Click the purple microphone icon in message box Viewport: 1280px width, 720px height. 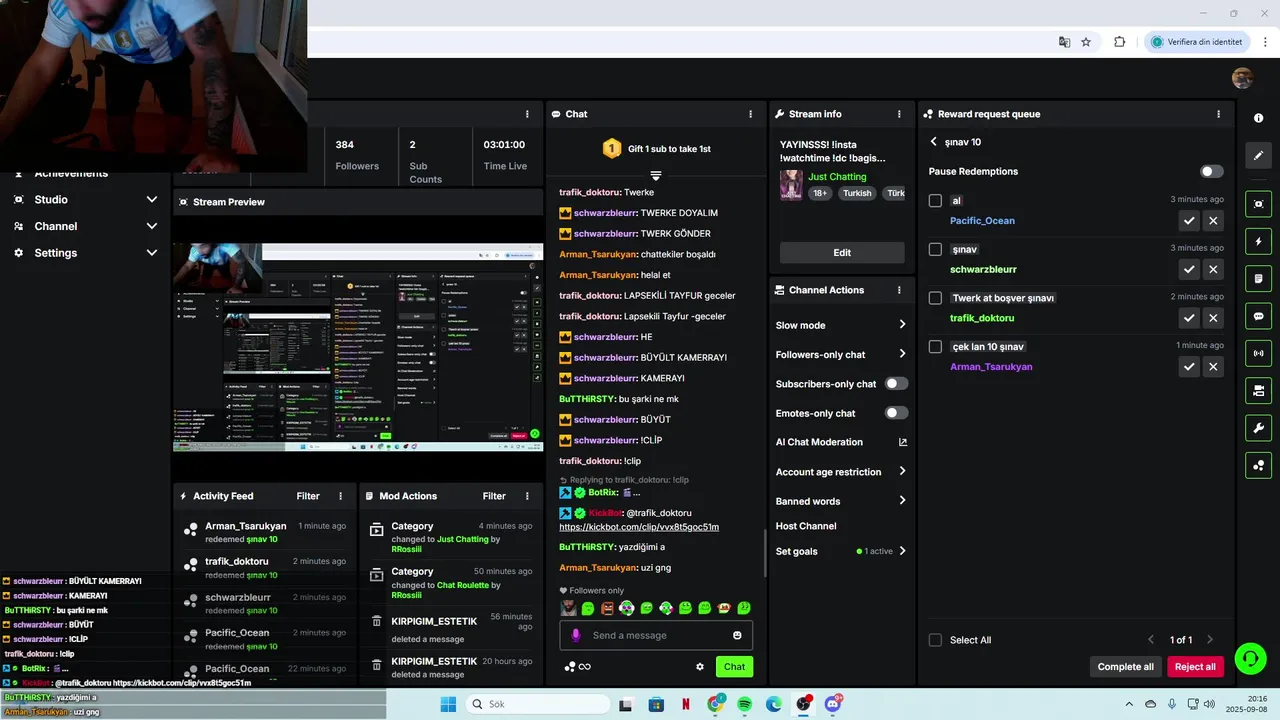click(575, 635)
